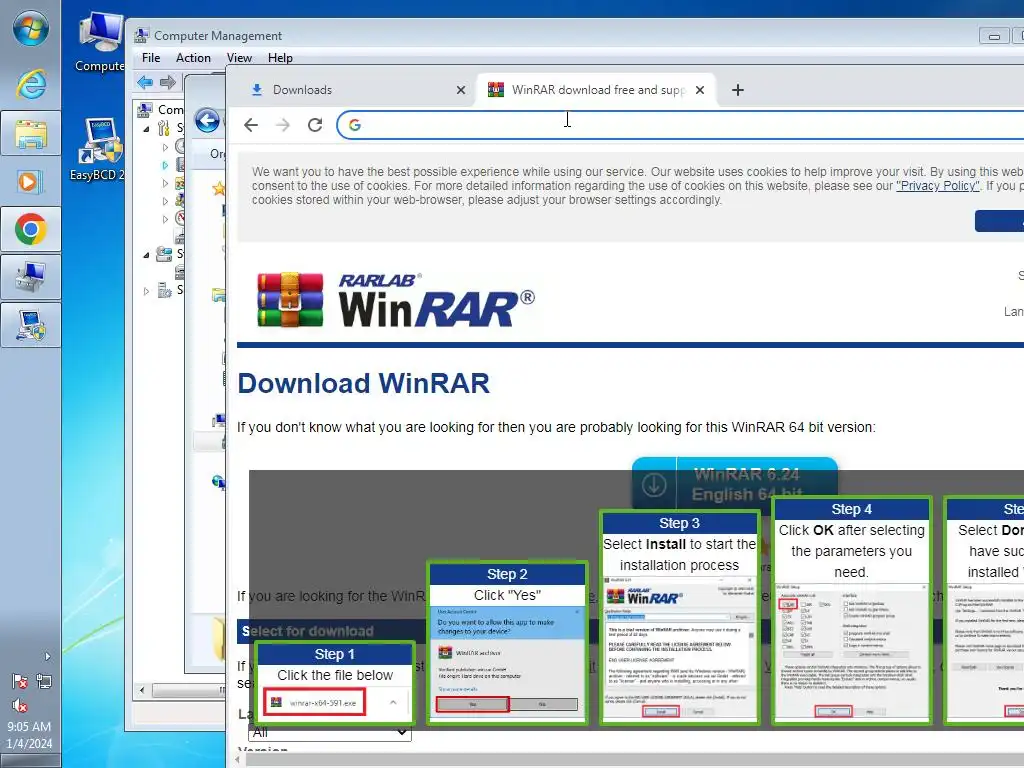Click the blue Back button in the Explorer window

207,121
